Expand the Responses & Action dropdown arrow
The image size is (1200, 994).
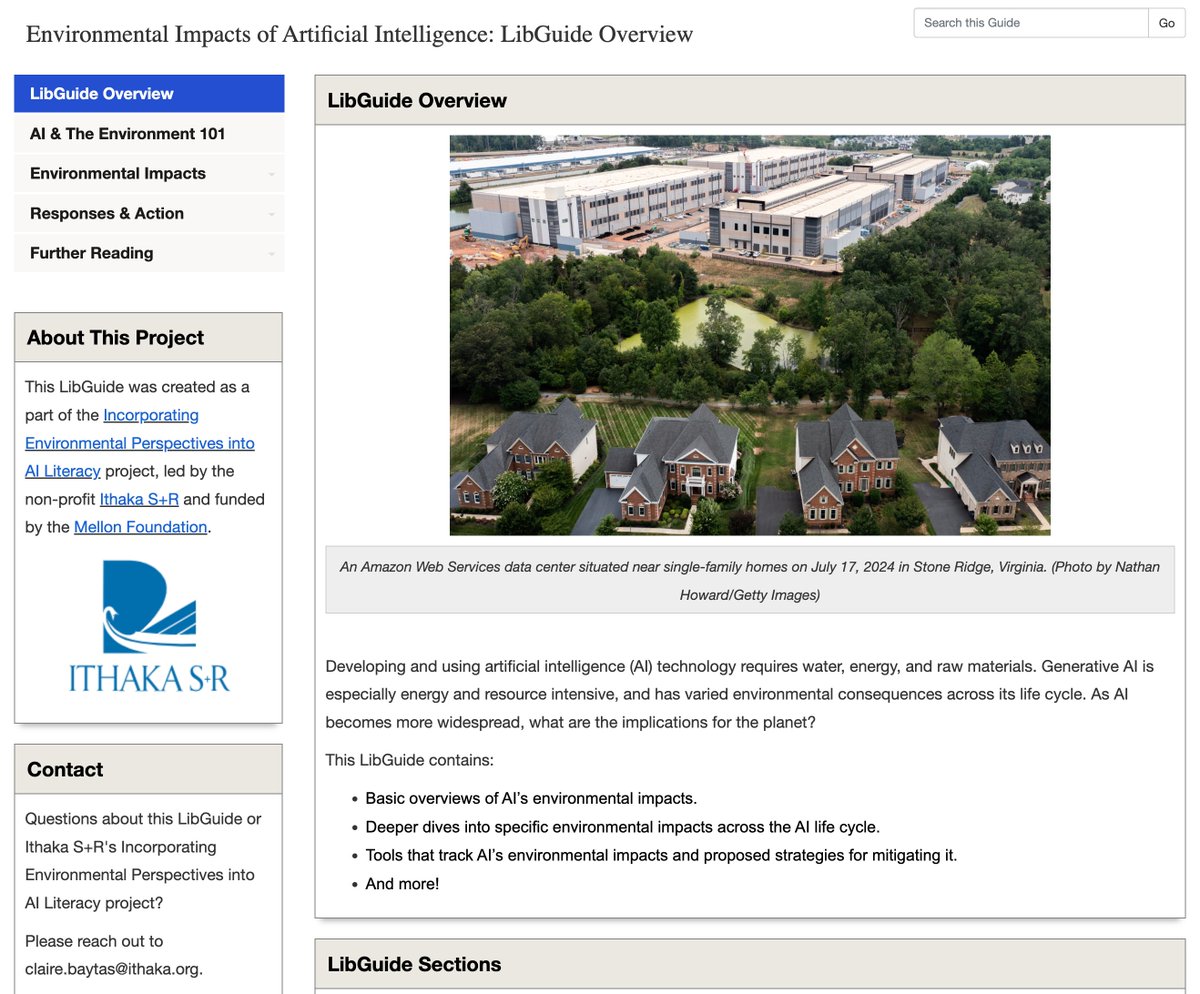(271, 215)
